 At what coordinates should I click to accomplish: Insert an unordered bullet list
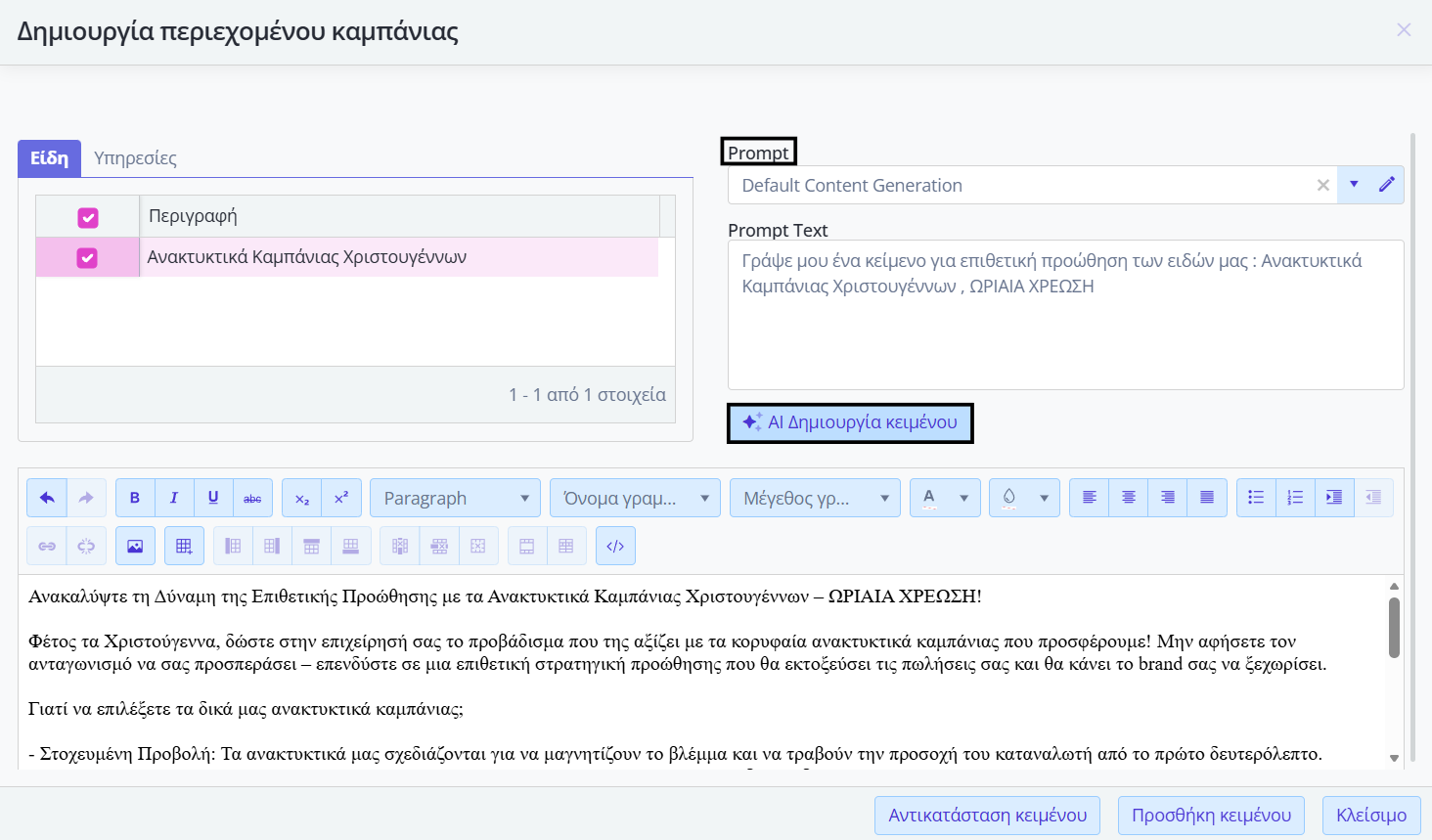pyautogui.click(x=1256, y=498)
